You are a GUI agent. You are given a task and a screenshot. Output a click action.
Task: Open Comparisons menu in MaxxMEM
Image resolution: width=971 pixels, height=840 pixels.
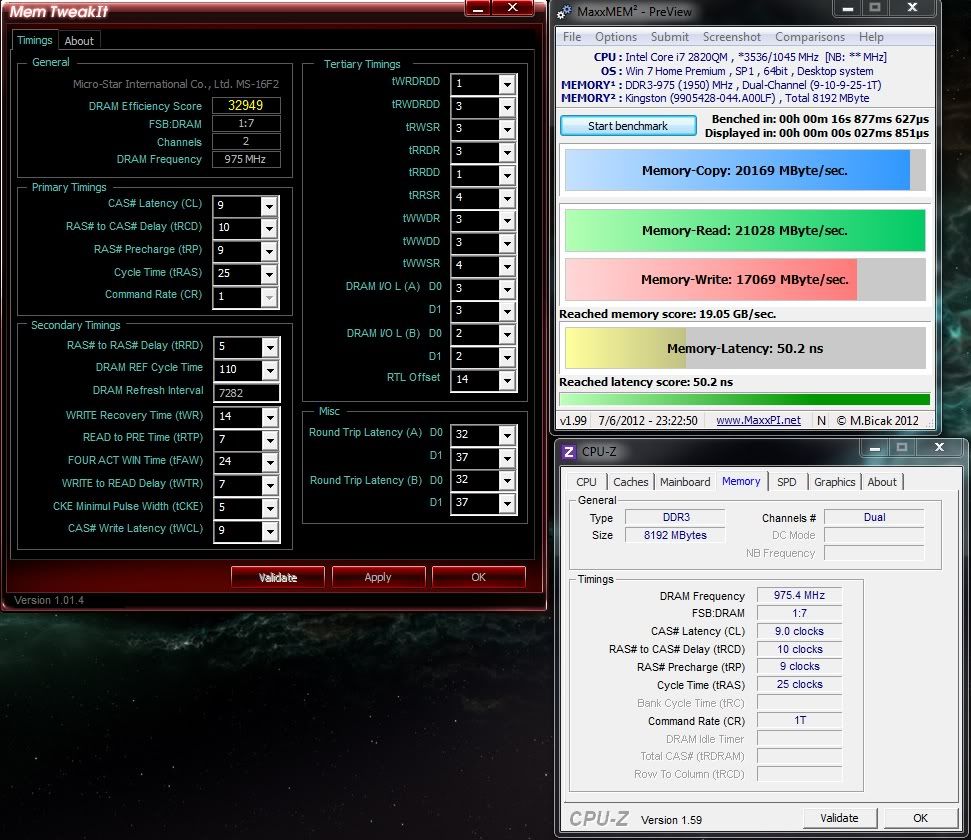click(809, 37)
